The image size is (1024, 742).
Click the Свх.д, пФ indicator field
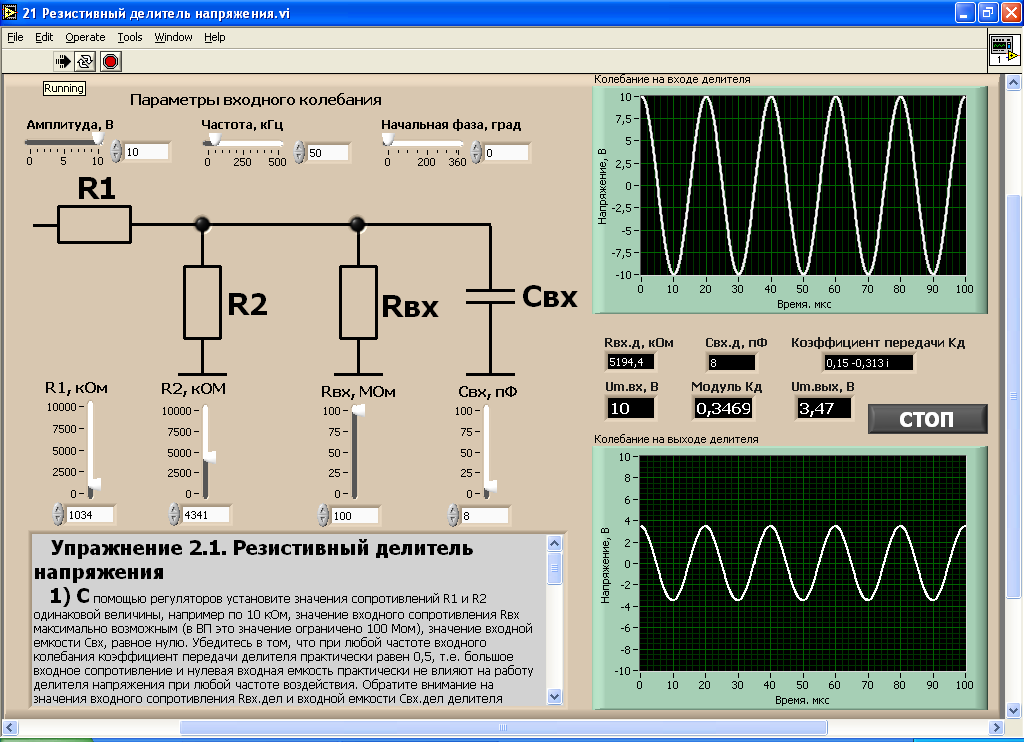(x=732, y=362)
